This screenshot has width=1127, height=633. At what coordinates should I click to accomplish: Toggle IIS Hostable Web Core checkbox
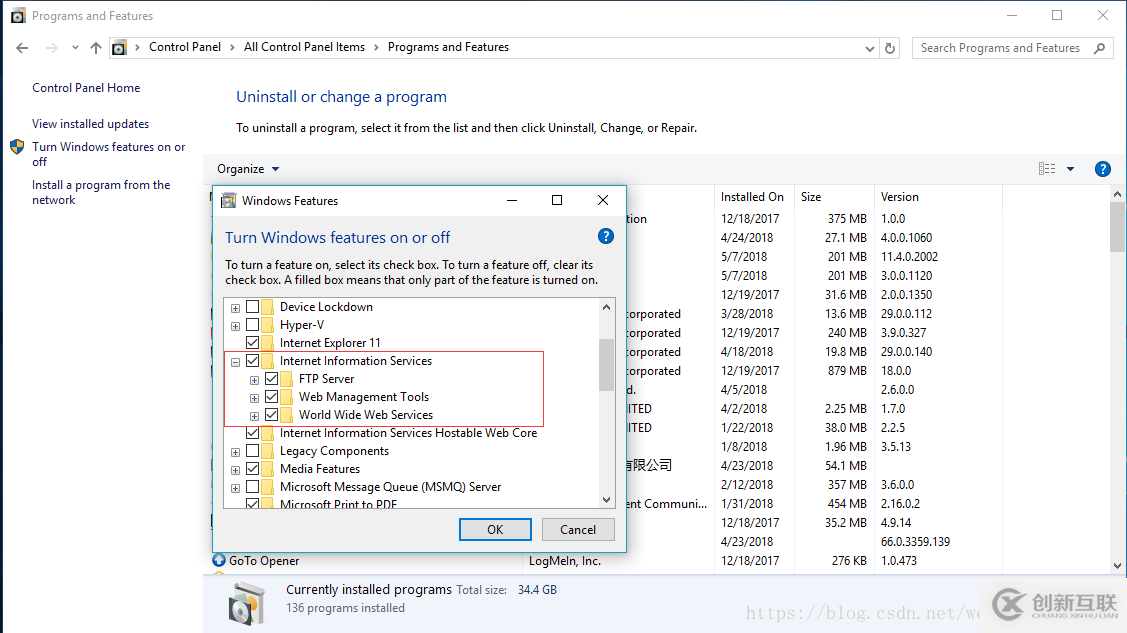(252, 433)
